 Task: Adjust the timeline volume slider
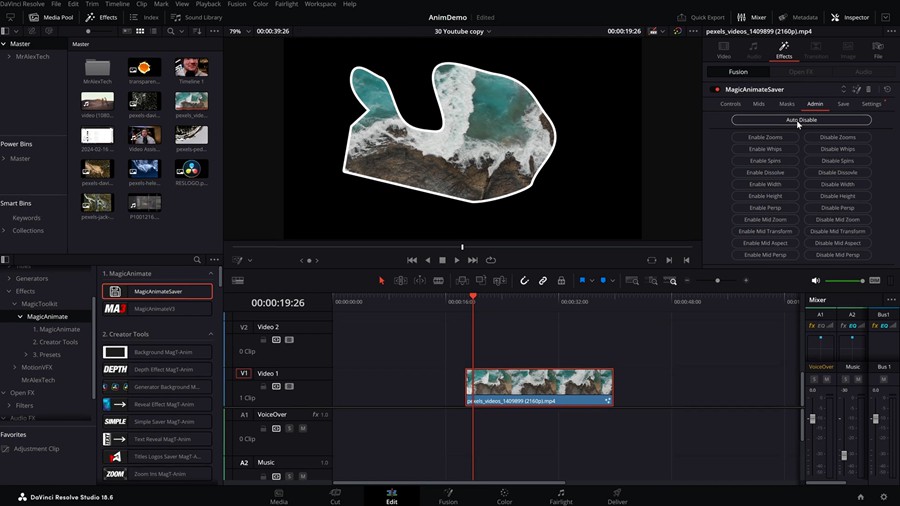click(x=847, y=281)
